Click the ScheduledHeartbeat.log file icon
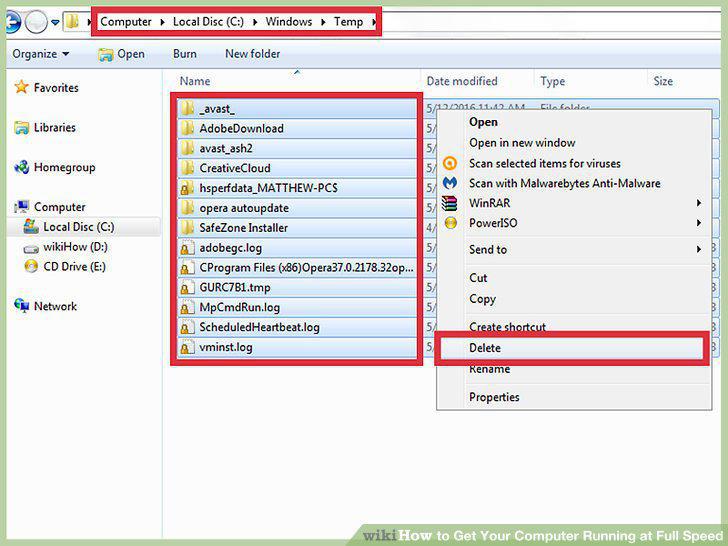This screenshot has height=546, width=728. [x=187, y=327]
